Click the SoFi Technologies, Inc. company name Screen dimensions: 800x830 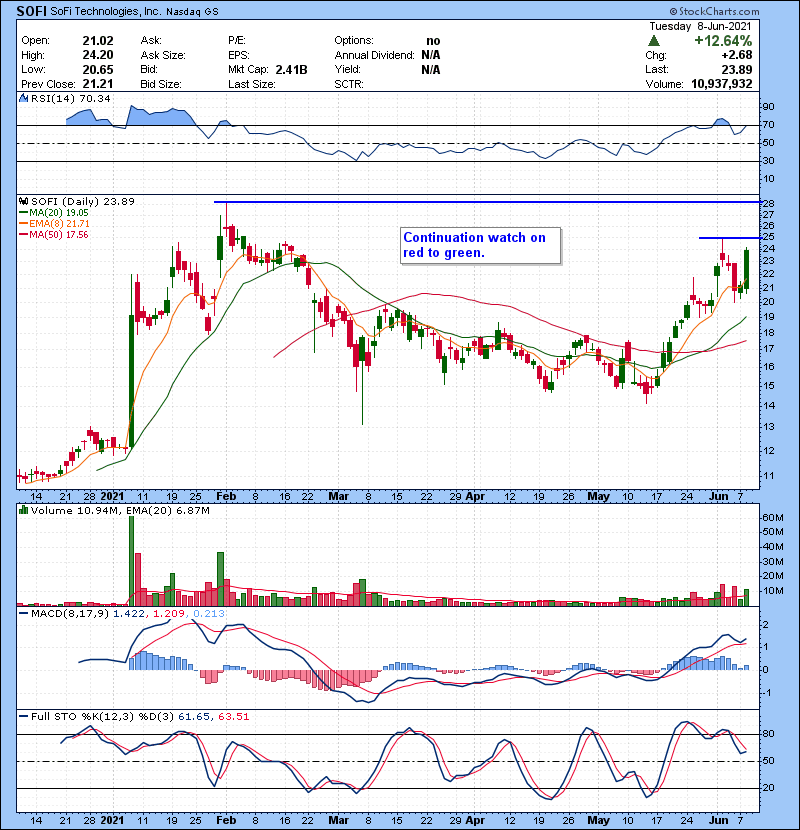tap(106, 12)
